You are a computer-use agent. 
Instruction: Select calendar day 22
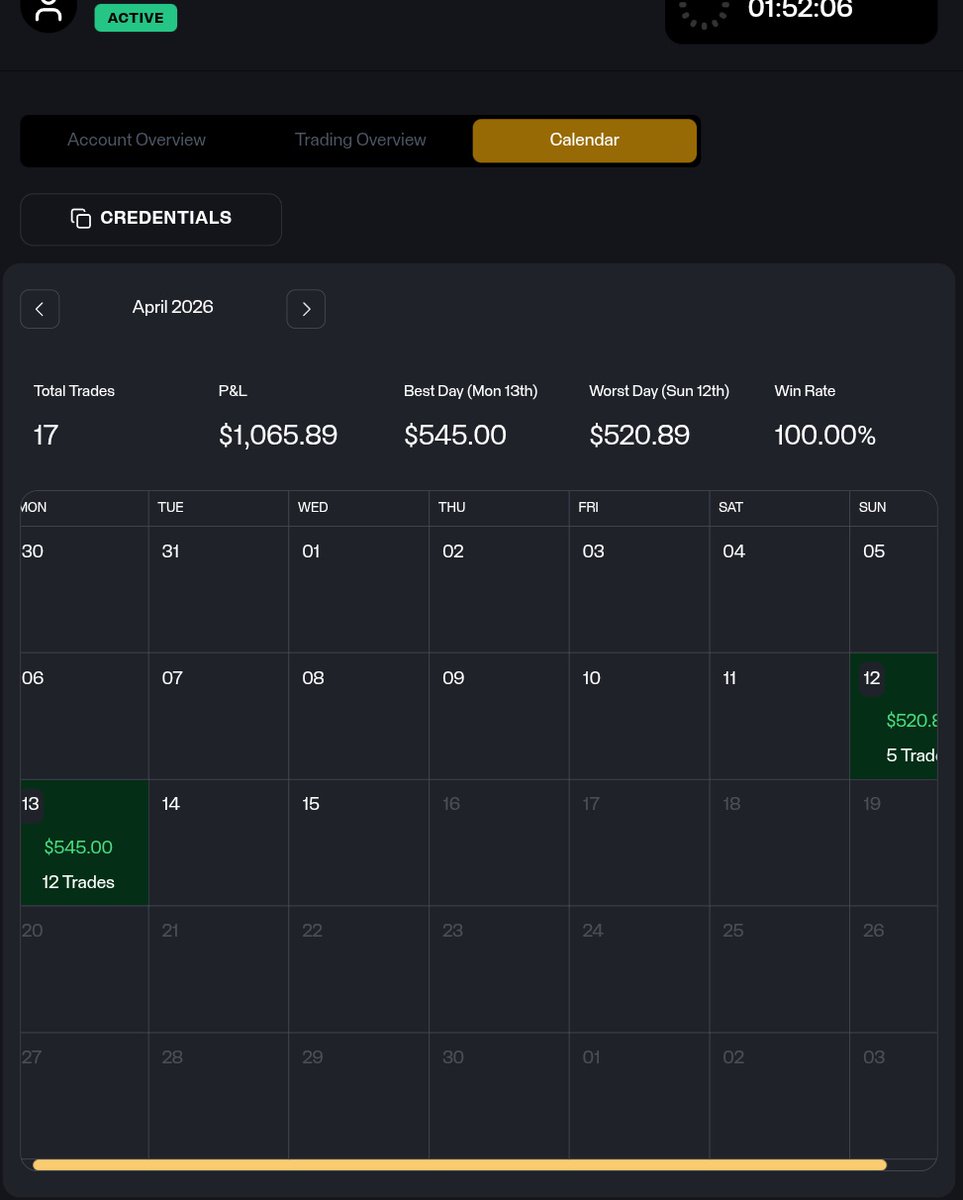(x=359, y=969)
